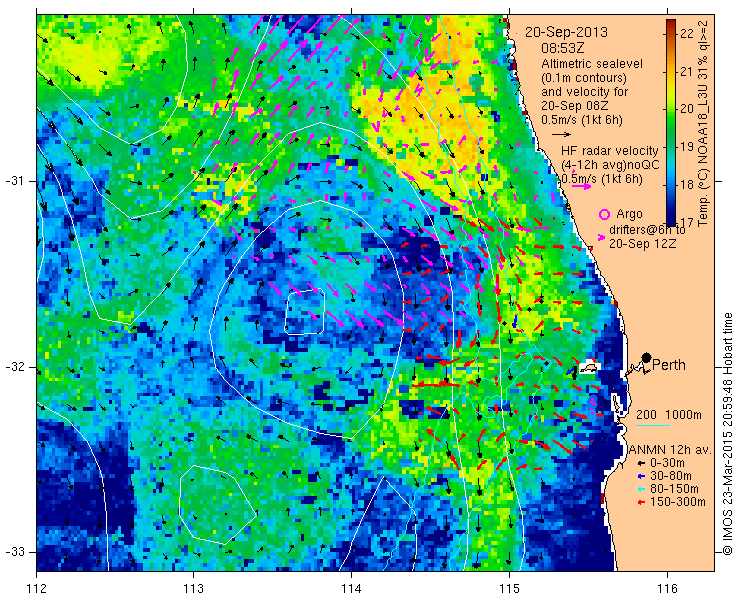
Task: Click the '30-80m' depth label
Action: click(x=671, y=476)
